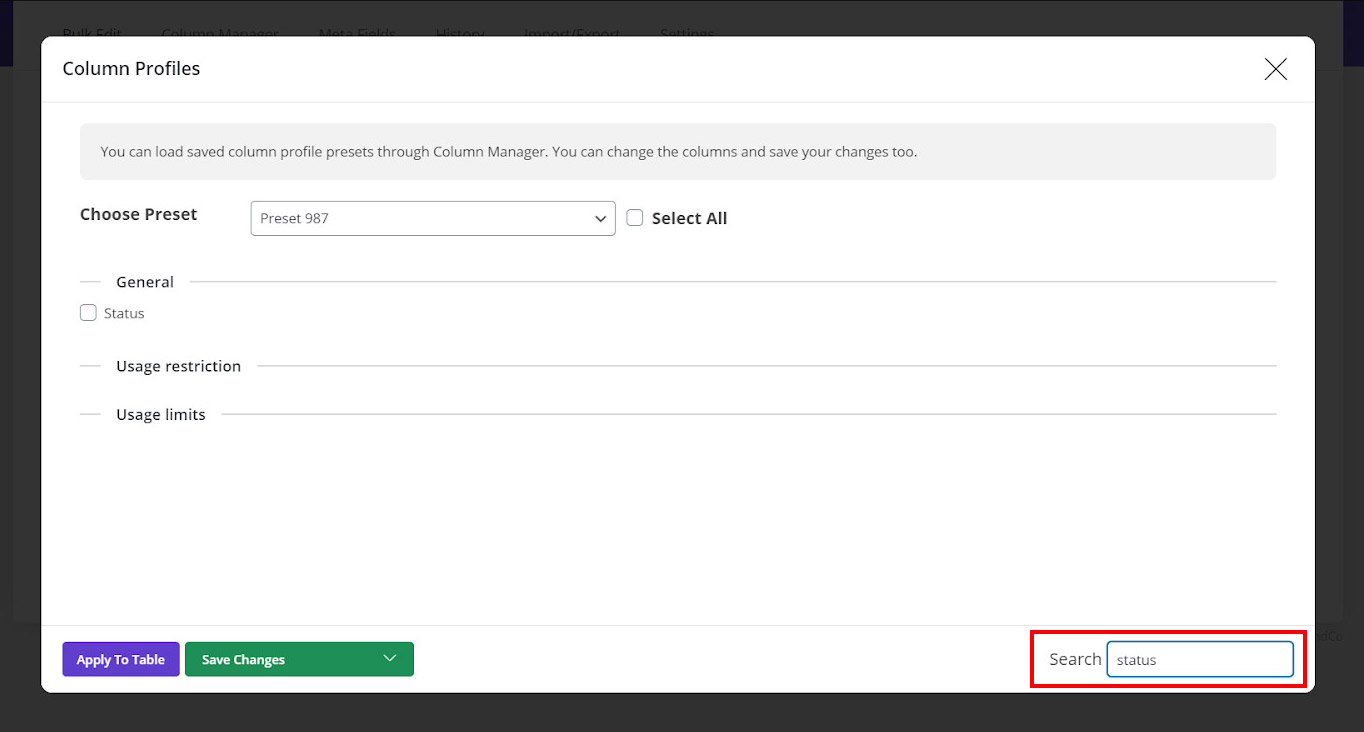
Task: Click the info message about column presets
Action: coord(678,152)
